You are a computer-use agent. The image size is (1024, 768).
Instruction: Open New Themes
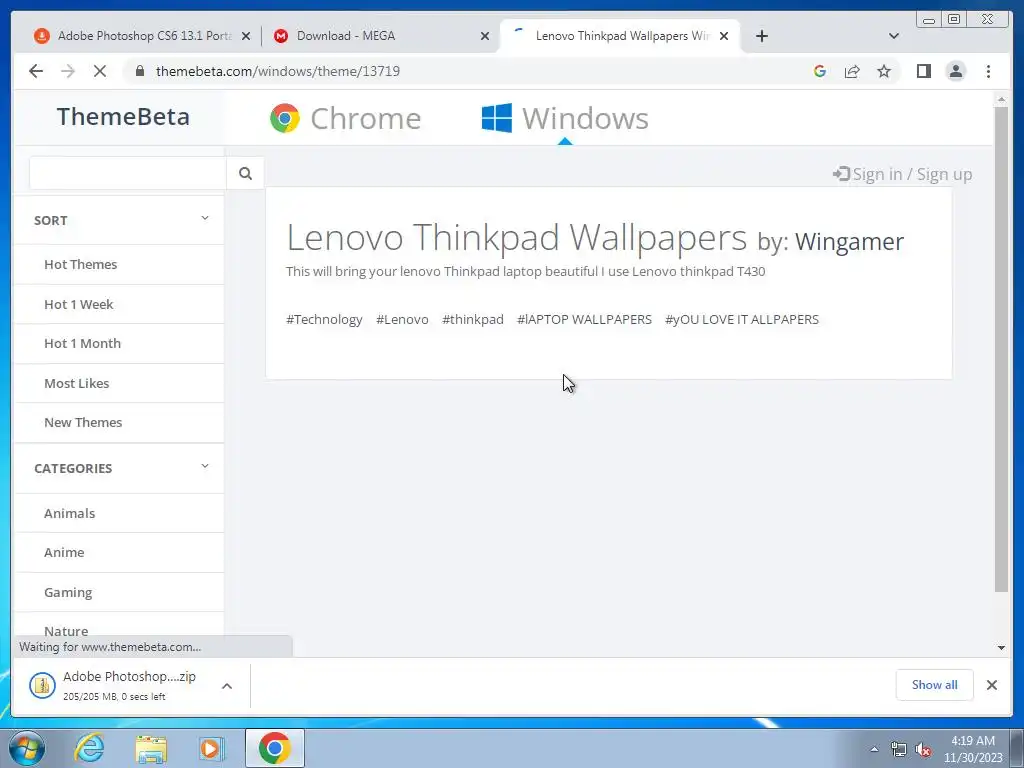83,423
